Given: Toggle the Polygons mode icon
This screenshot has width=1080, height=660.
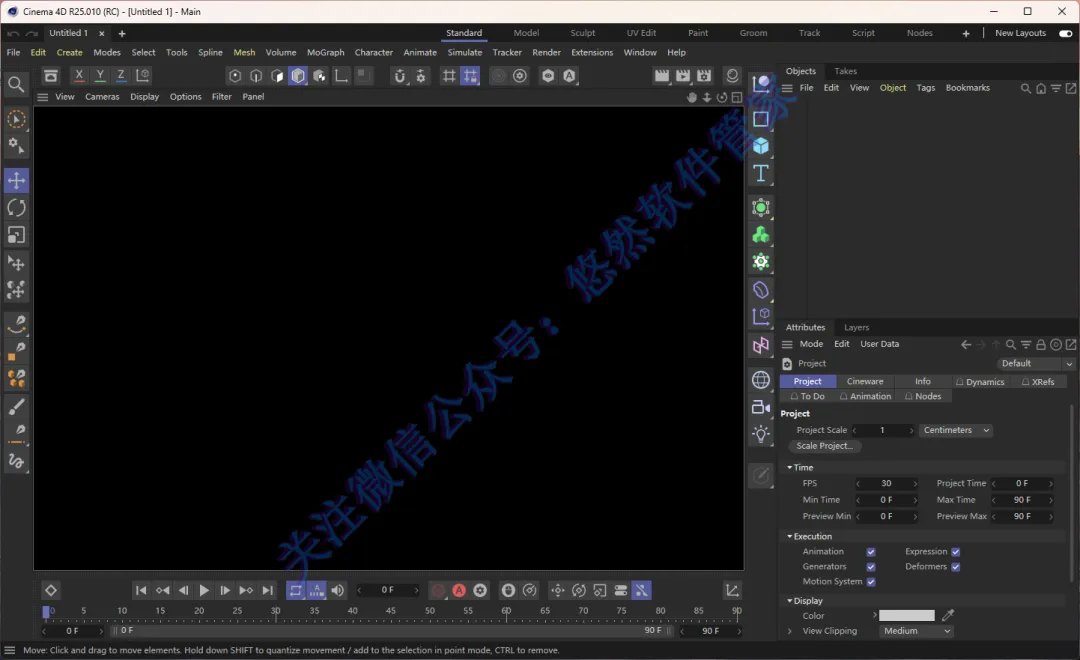Looking at the screenshot, I should pyautogui.click(x=277, y=76).
